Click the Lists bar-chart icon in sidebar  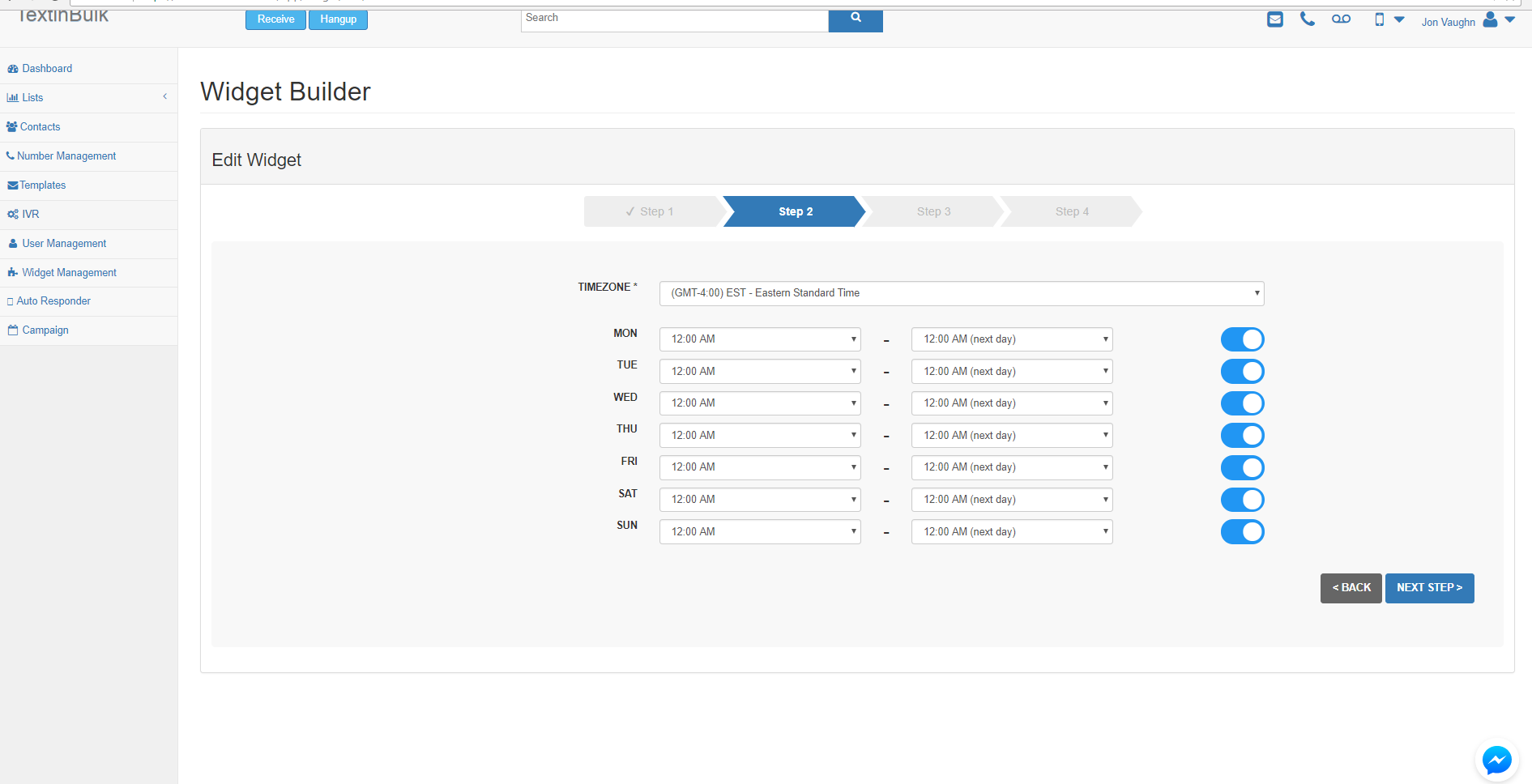click(12, 98)
